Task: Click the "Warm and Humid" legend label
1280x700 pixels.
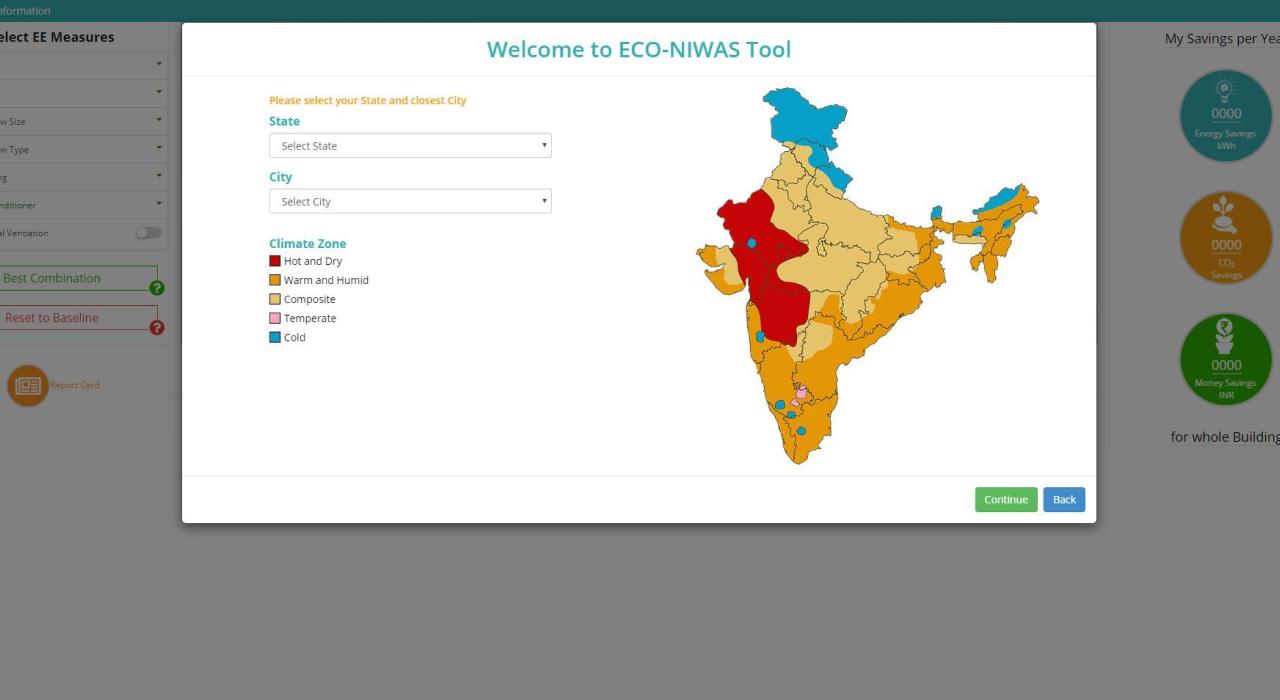Action: coord(326,280)
